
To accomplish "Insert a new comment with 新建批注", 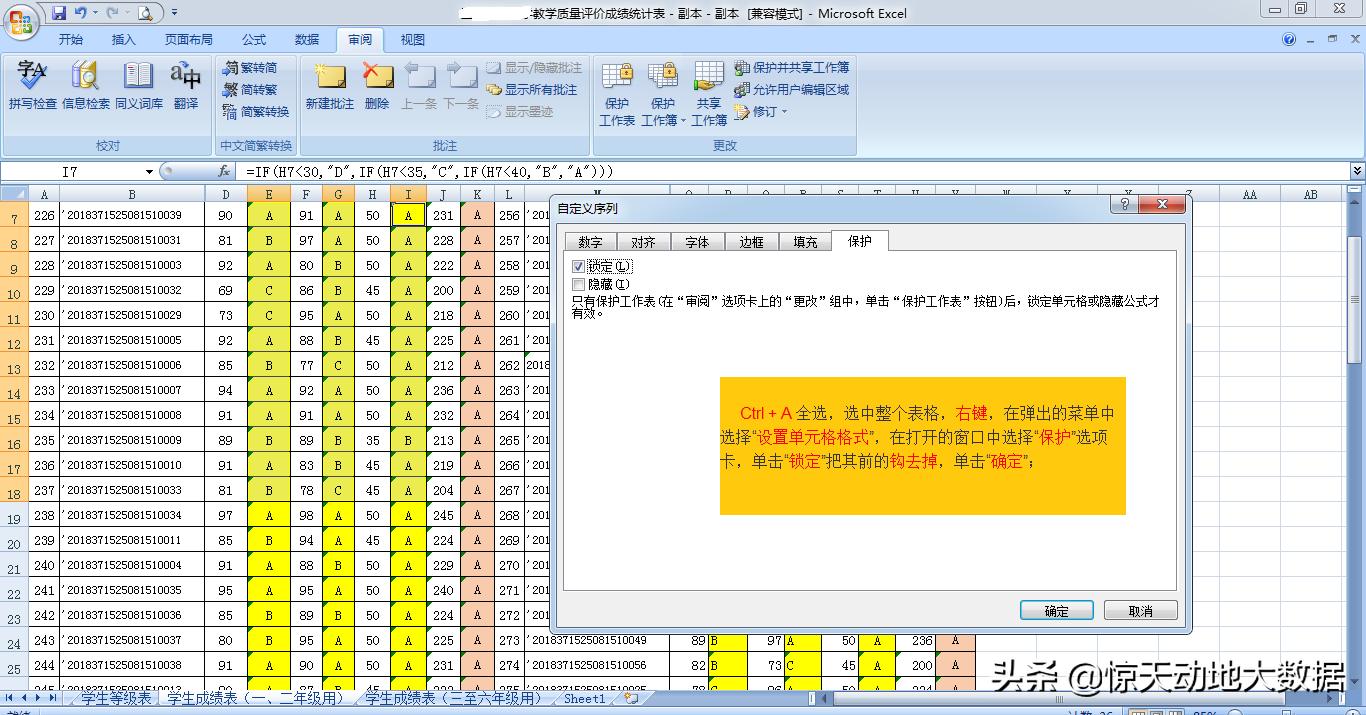I will [x=331, y=88].
